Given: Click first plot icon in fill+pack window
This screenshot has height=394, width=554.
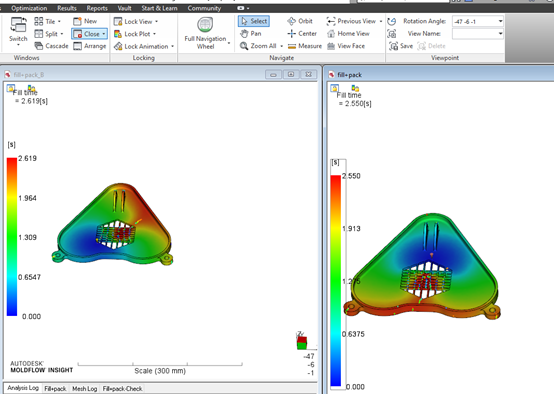Looking at the screenshot, I should [x=335, y=88].
